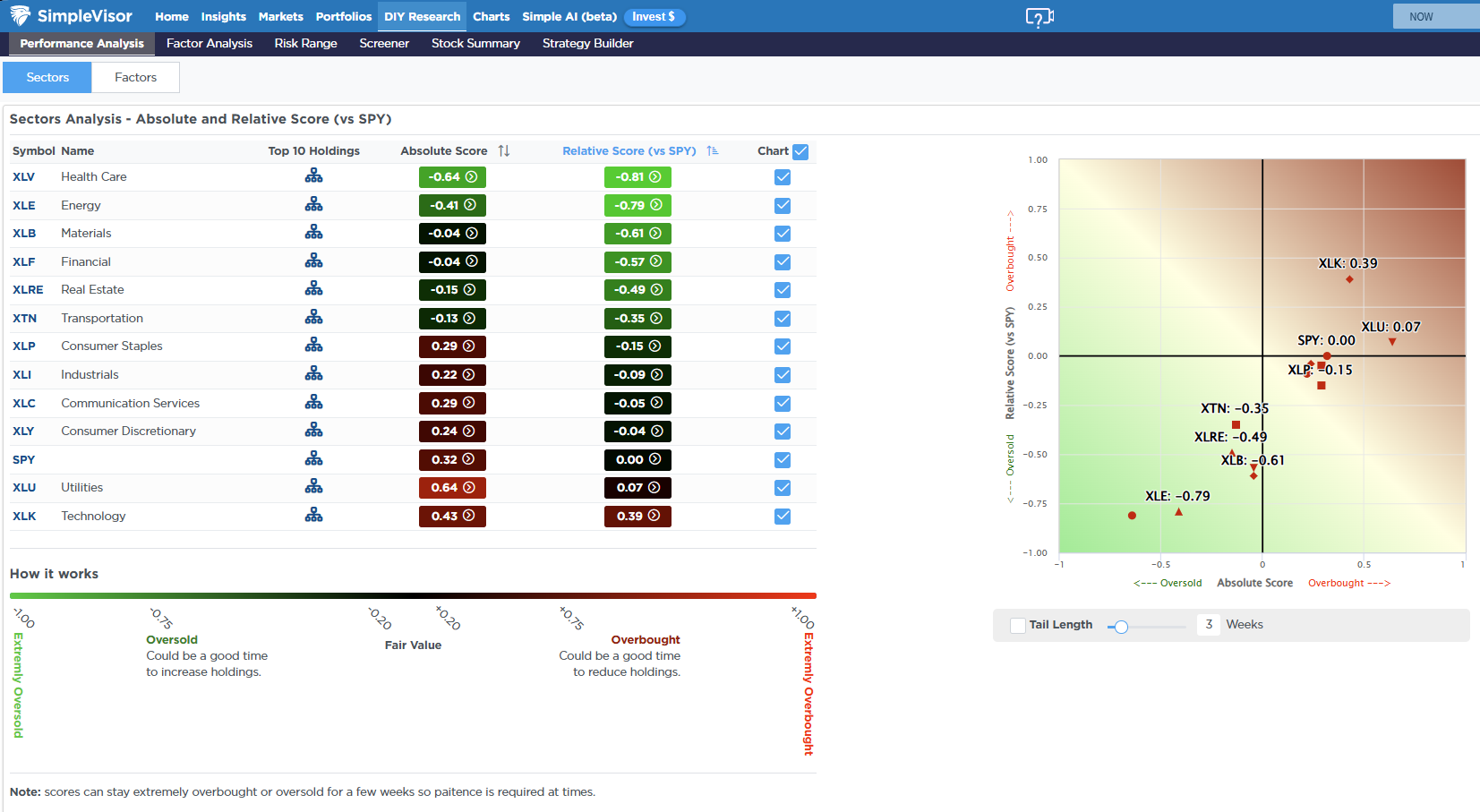Adjust the Tail Length slider handle
The height and width of the screenshot is (812, 1480).
tap(1121, 627)
